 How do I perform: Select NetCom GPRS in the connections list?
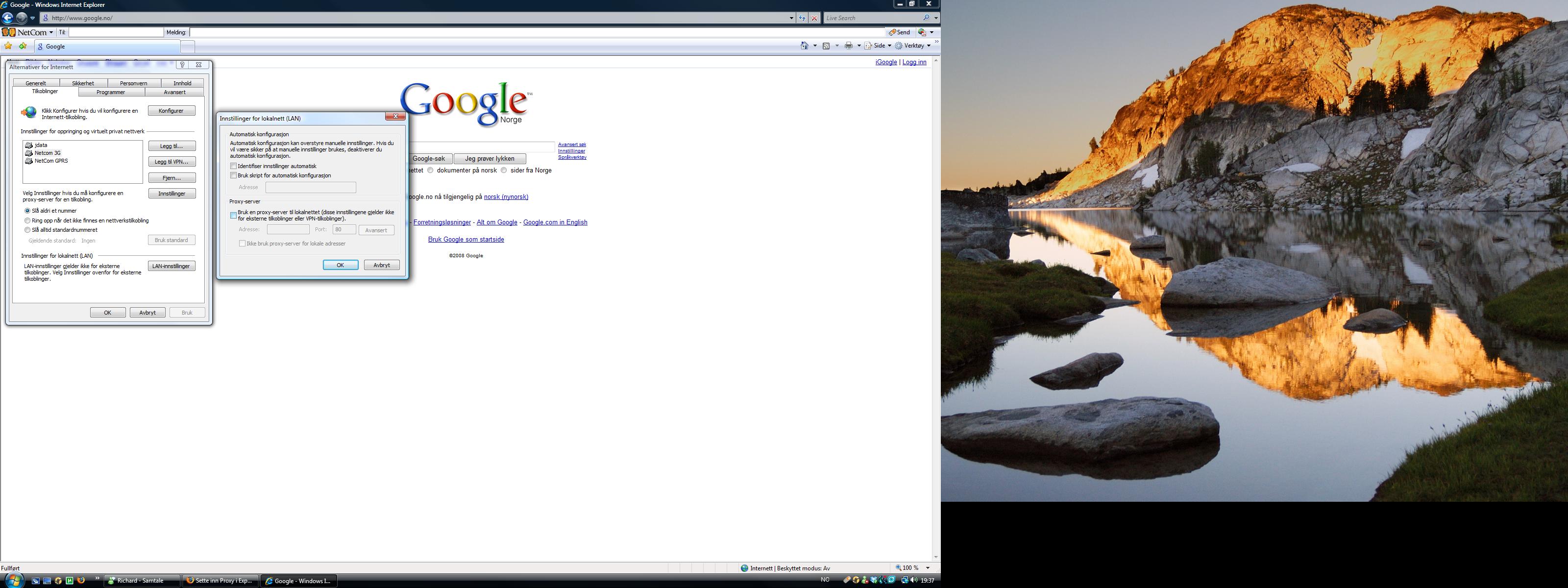[51, 161]
